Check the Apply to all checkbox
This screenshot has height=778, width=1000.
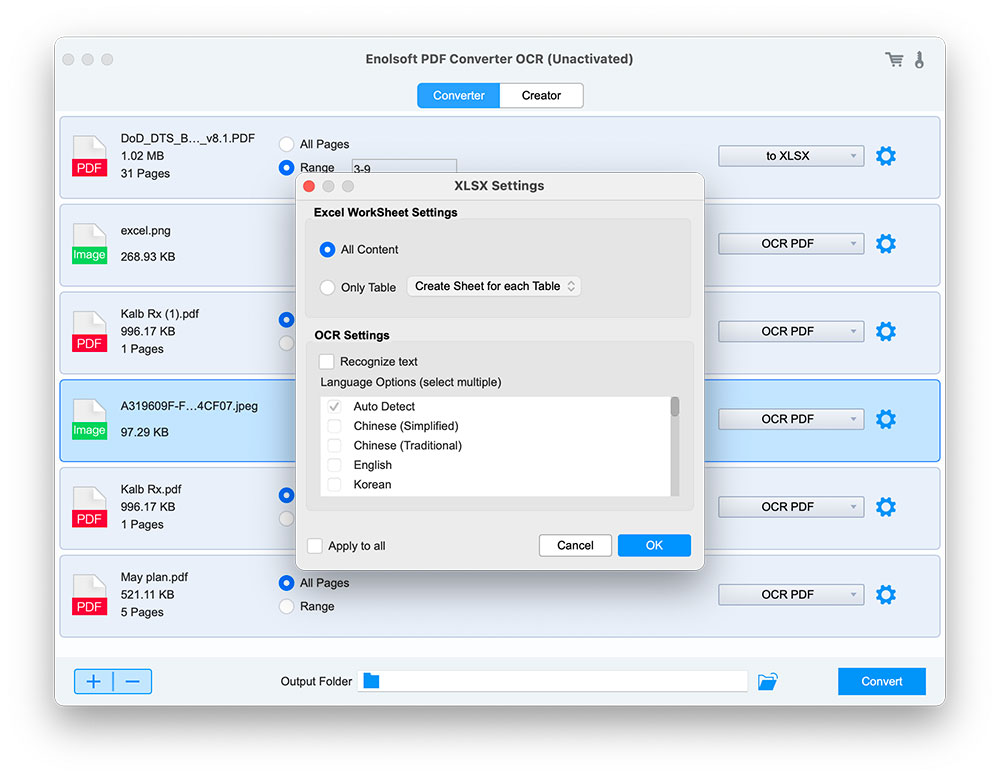point(316,546)
